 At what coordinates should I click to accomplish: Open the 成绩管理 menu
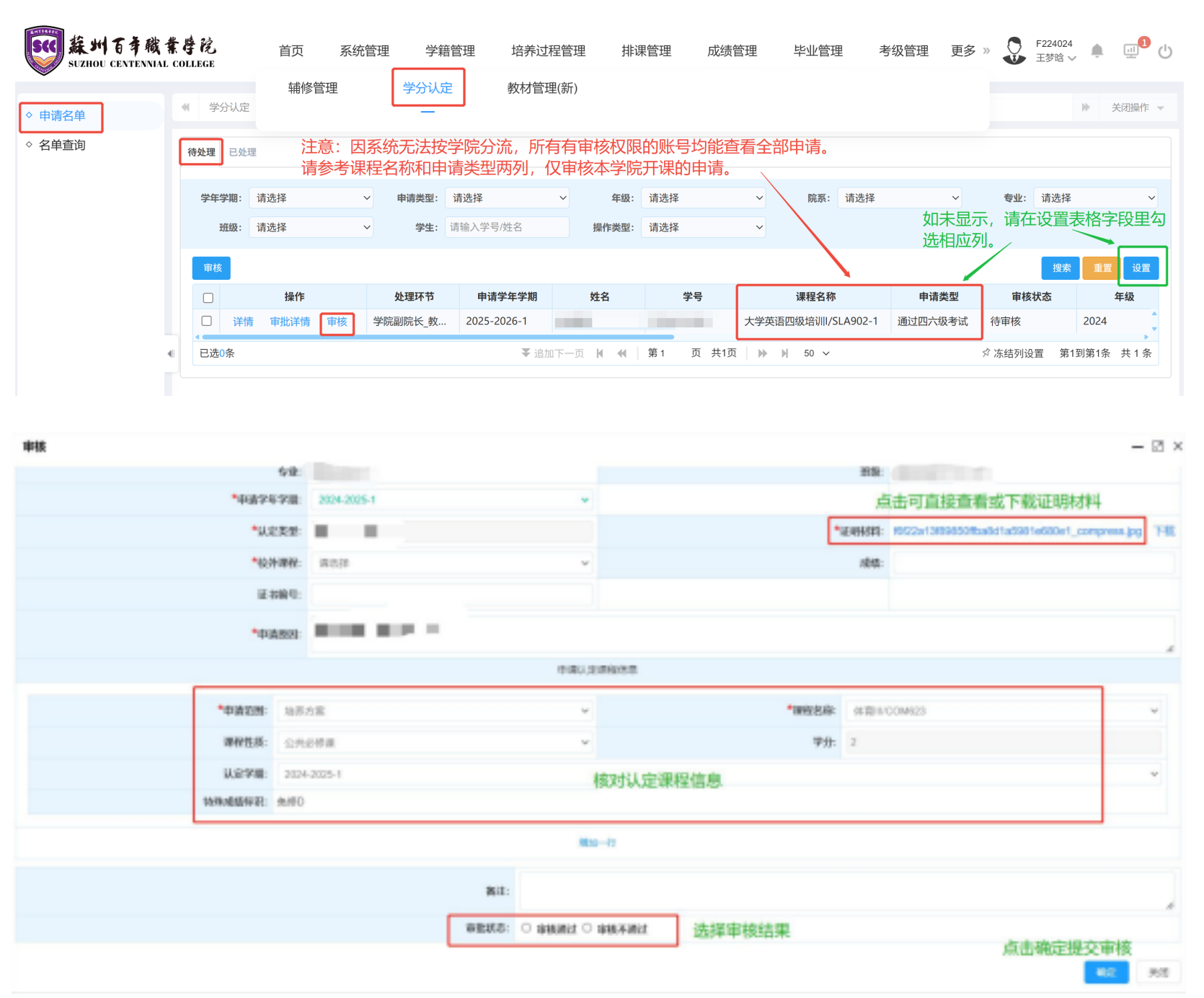(x=732, y=50)
